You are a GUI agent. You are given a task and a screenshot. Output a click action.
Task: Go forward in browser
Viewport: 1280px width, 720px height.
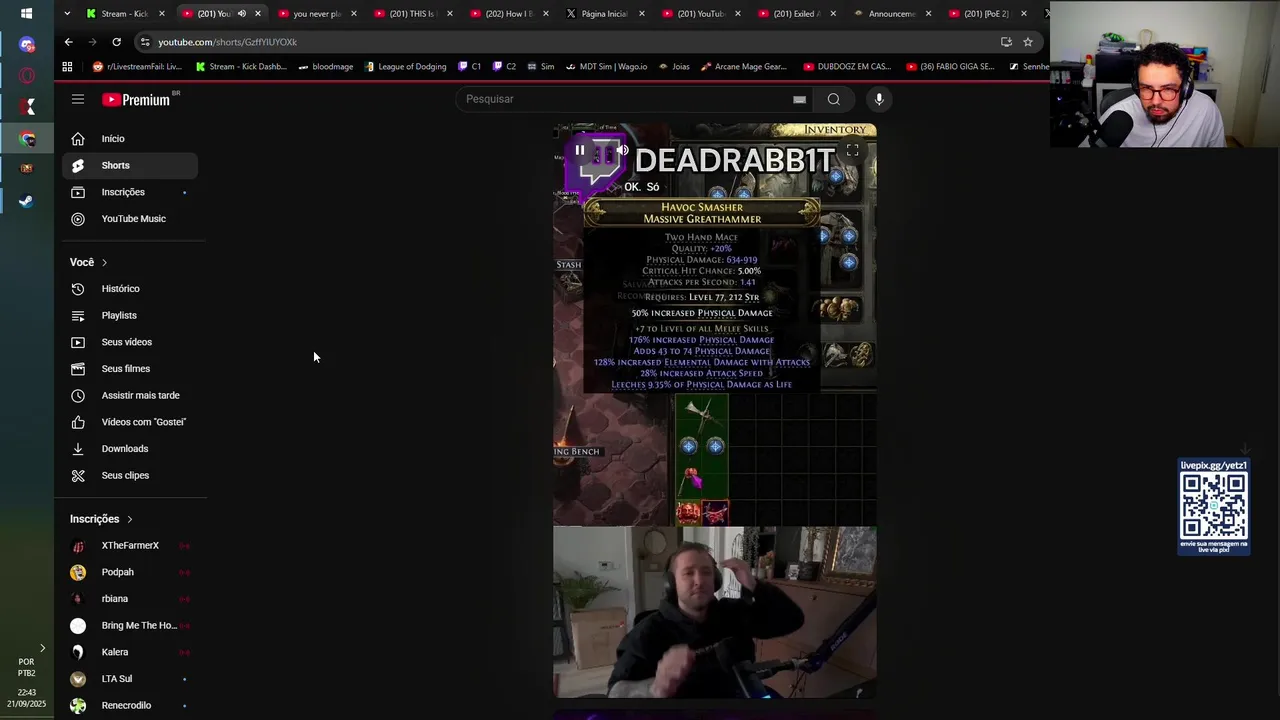point(92,42)
